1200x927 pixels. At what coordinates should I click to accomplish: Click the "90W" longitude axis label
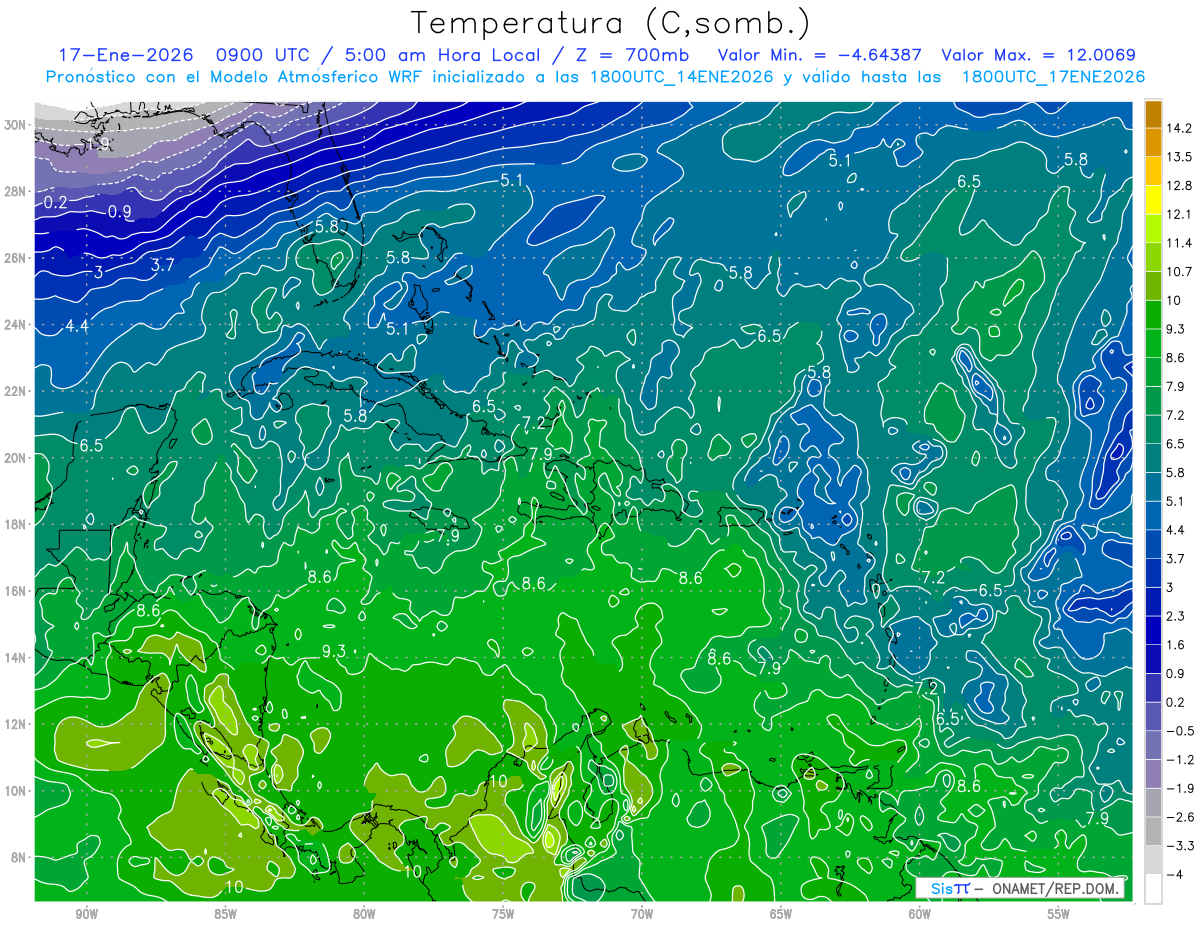pos(87,914)
